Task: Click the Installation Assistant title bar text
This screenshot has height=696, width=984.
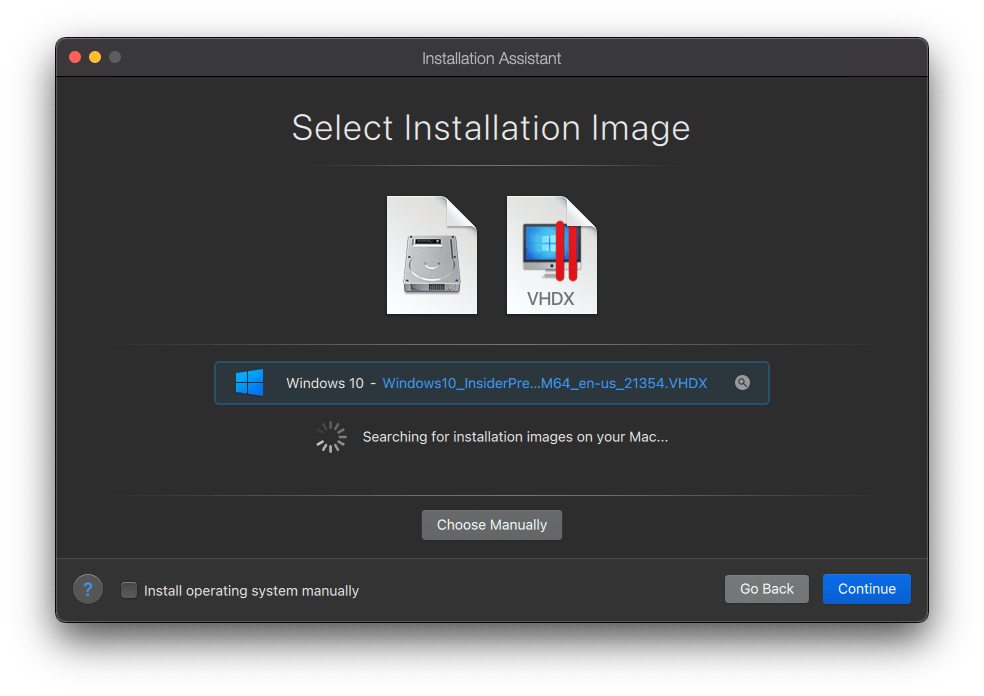Action: 491,58
